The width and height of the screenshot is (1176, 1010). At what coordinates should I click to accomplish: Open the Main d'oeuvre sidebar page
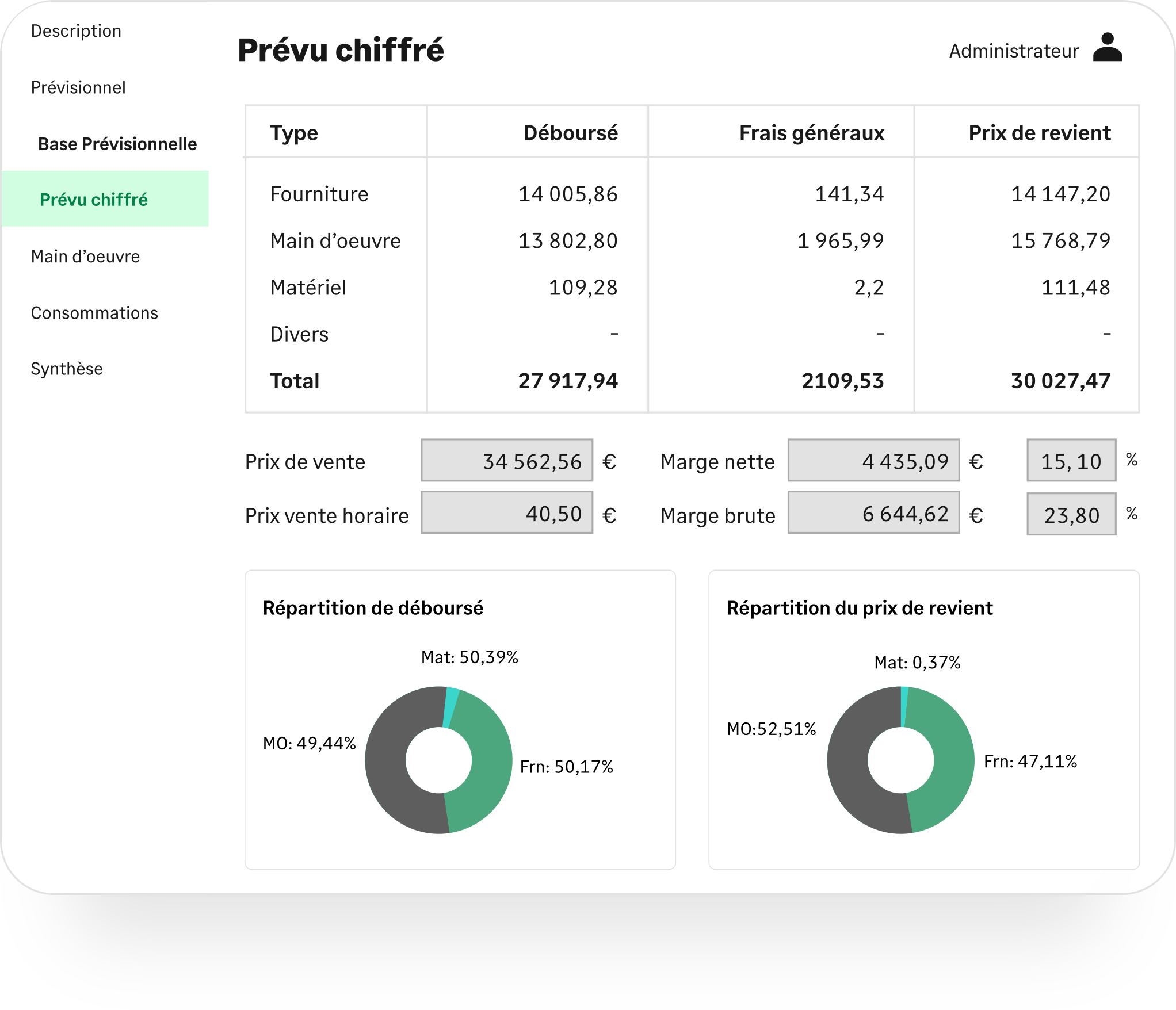pos(85,257)
